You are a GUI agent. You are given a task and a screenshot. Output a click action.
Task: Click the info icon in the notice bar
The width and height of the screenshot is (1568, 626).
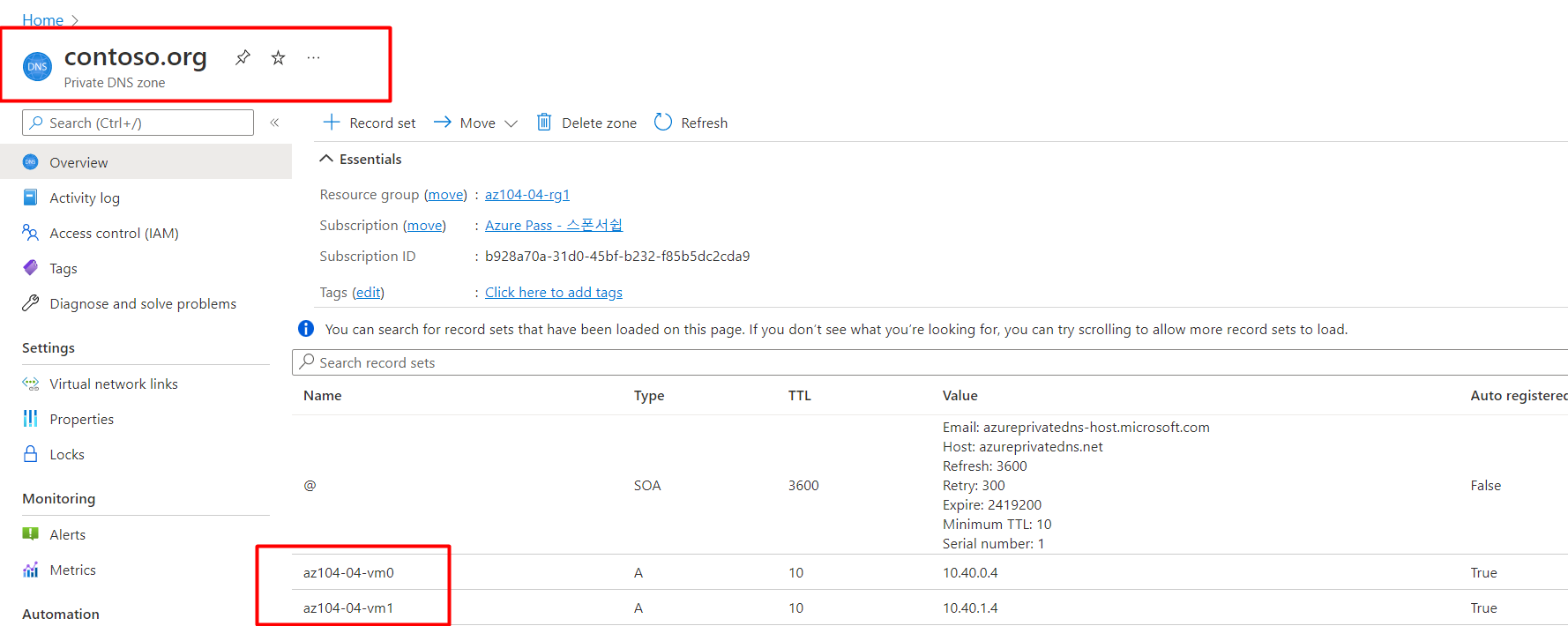tap(306, 329)
